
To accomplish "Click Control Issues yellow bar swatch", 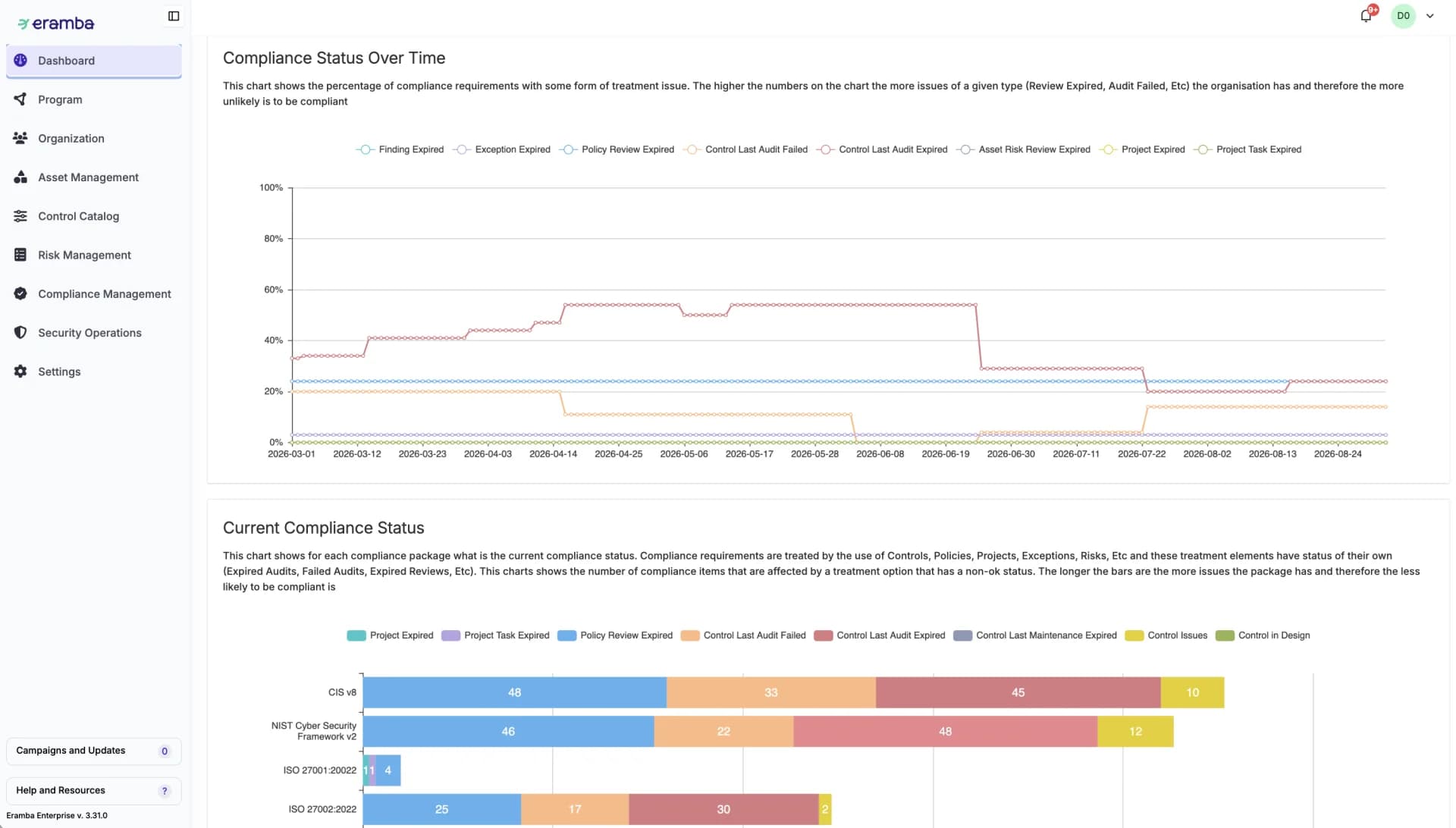I will 1134,635.
